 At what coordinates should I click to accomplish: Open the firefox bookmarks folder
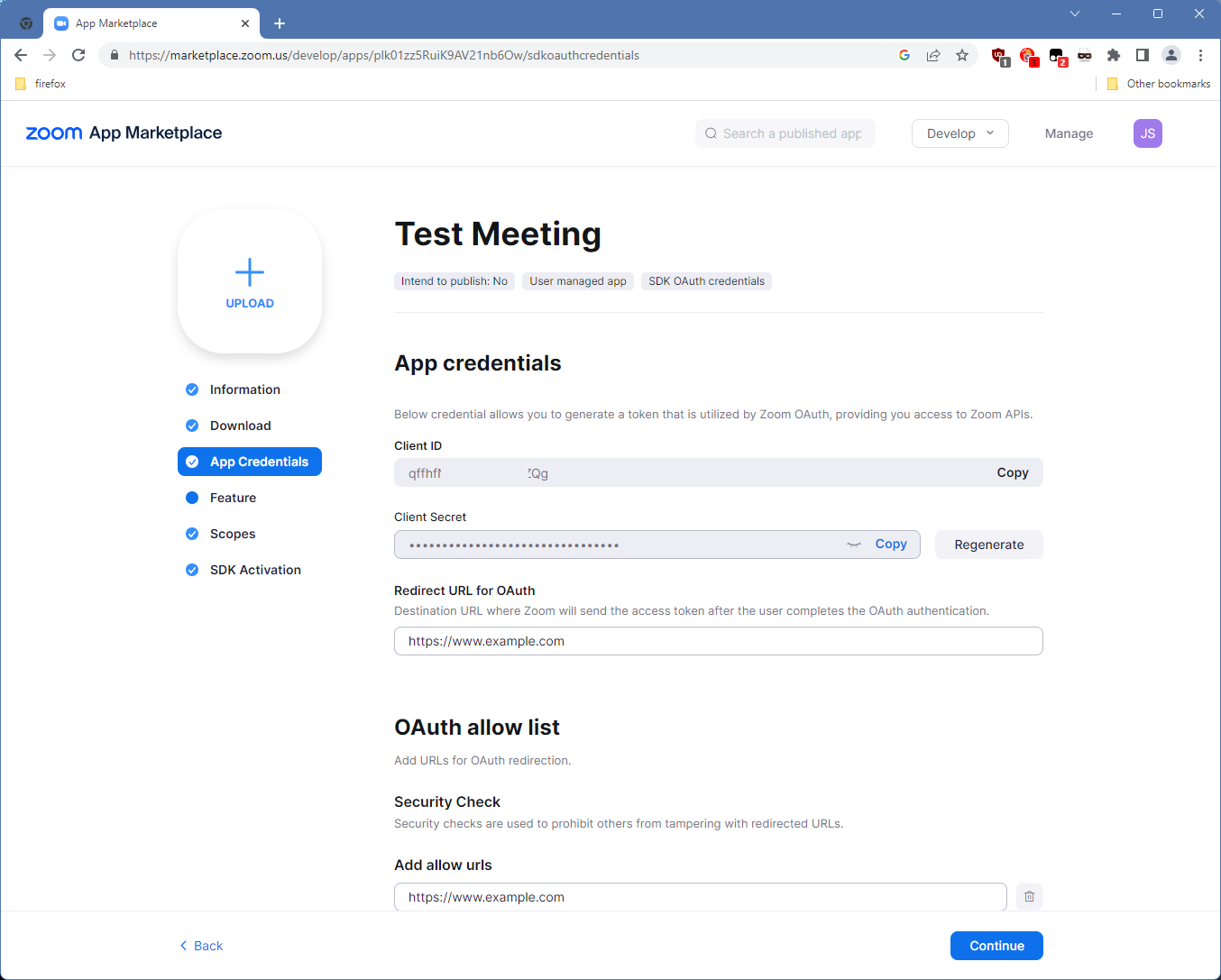click(x=41, y=84)
